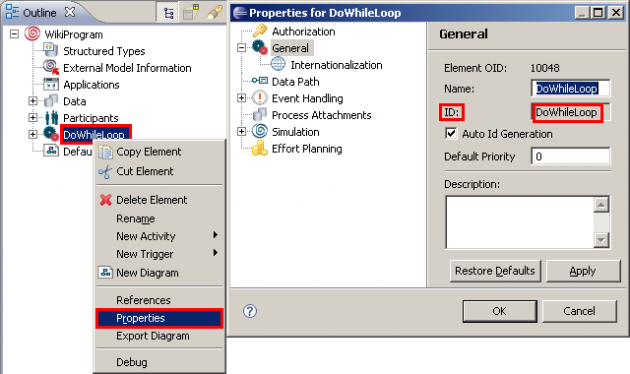Collapse the General node in properties tree
This screenshot has height=374, width=630.
click(241, 48)
